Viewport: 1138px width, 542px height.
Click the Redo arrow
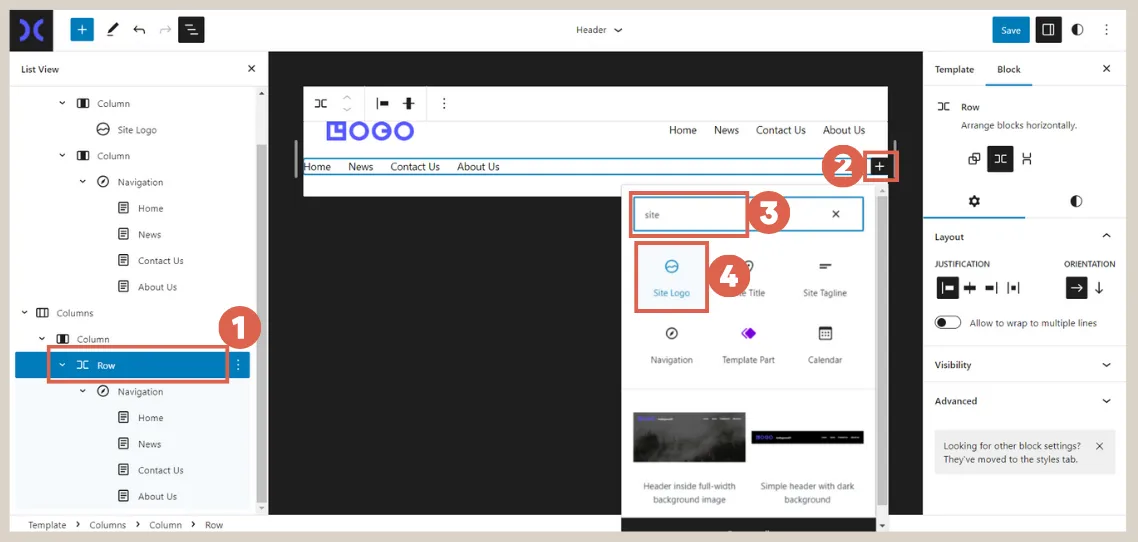tap(165, 30)
